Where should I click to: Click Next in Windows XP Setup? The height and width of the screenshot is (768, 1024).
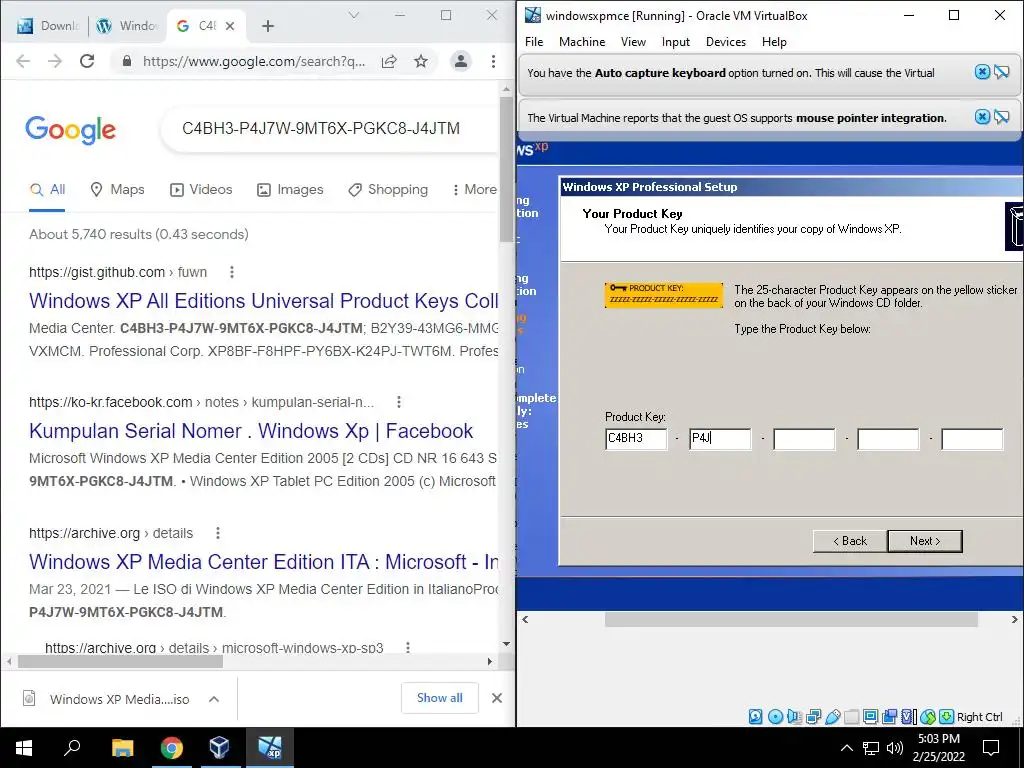point(925,541)
